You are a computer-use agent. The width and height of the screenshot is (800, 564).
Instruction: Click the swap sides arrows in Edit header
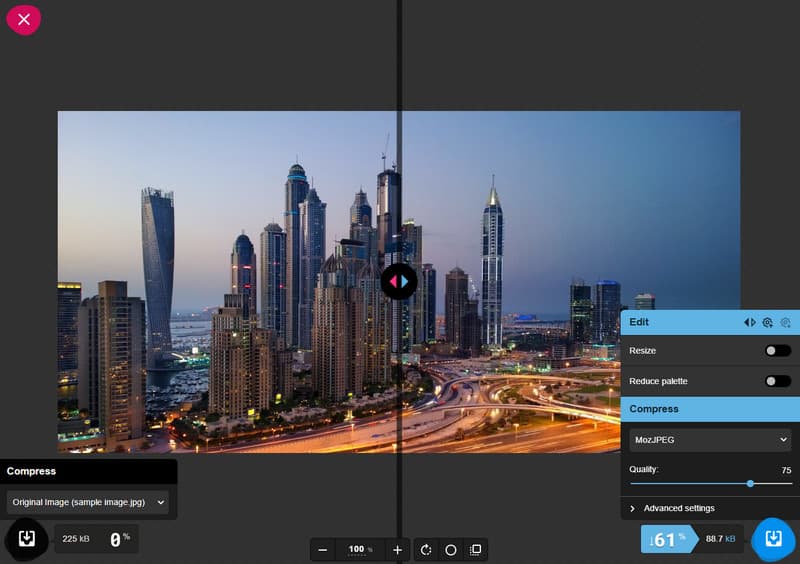[750, 322]
